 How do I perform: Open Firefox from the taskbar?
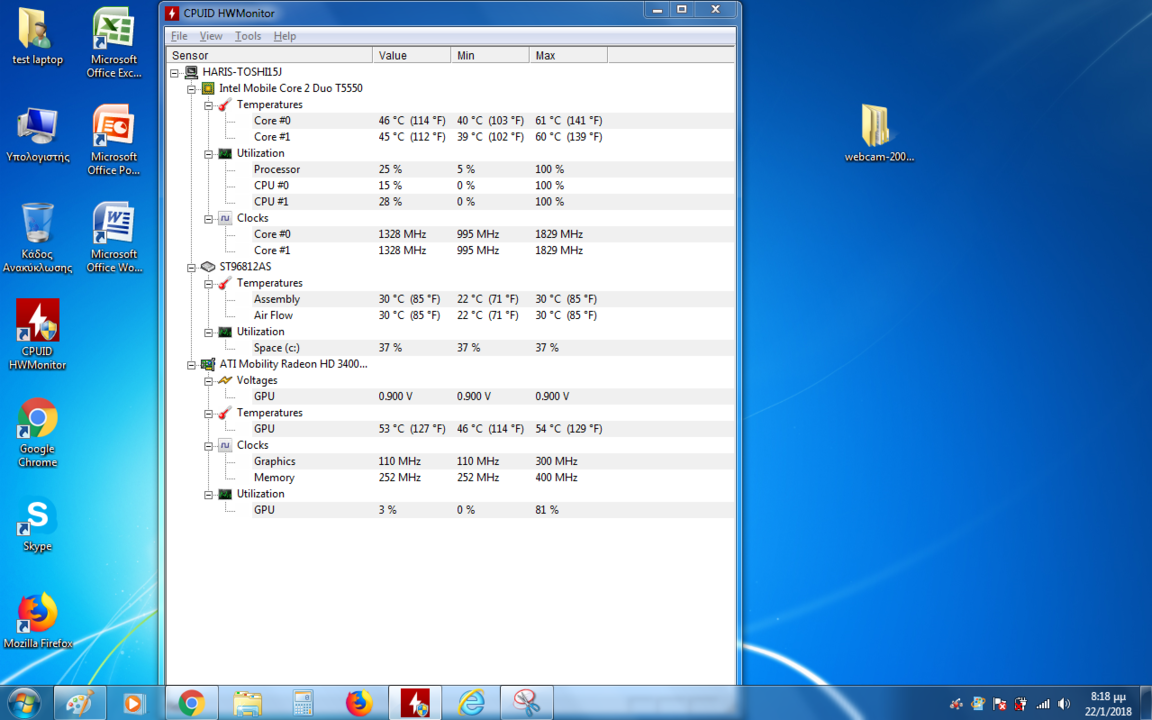click(x=359, y=703)
